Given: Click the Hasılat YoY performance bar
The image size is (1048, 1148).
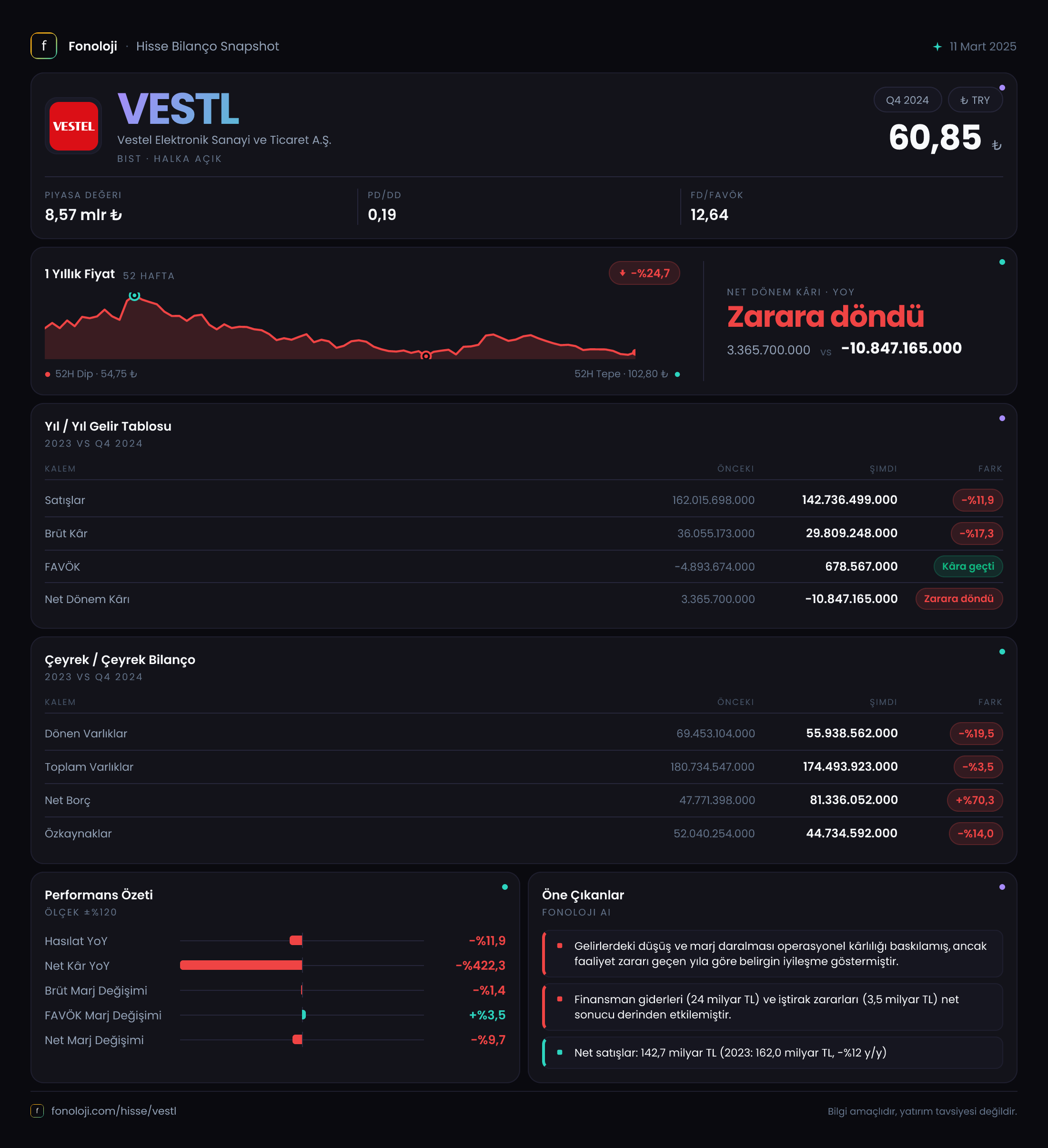Looking at the screenshot, I should click(x=296, y=941).
